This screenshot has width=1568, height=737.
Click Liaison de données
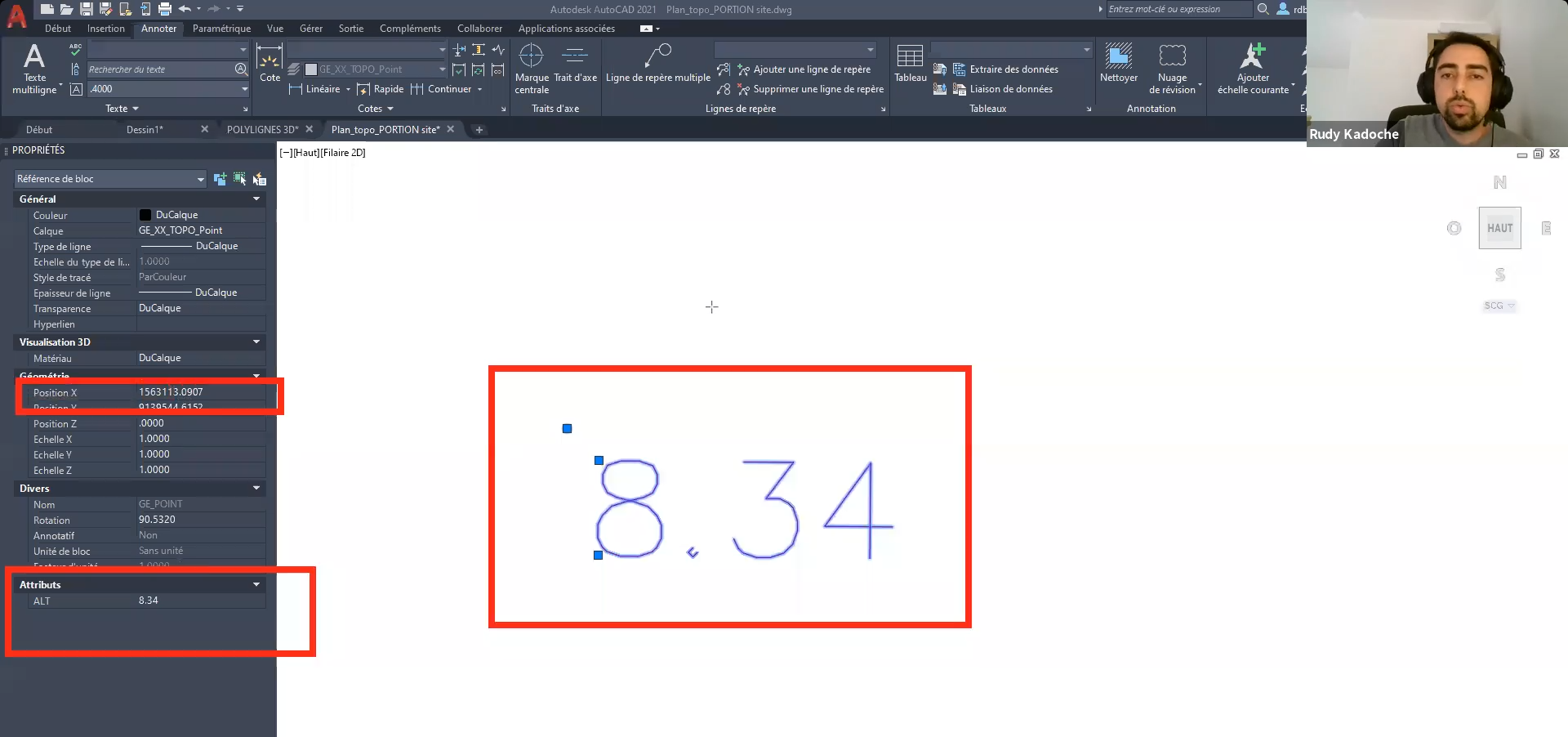[1003, 89]
